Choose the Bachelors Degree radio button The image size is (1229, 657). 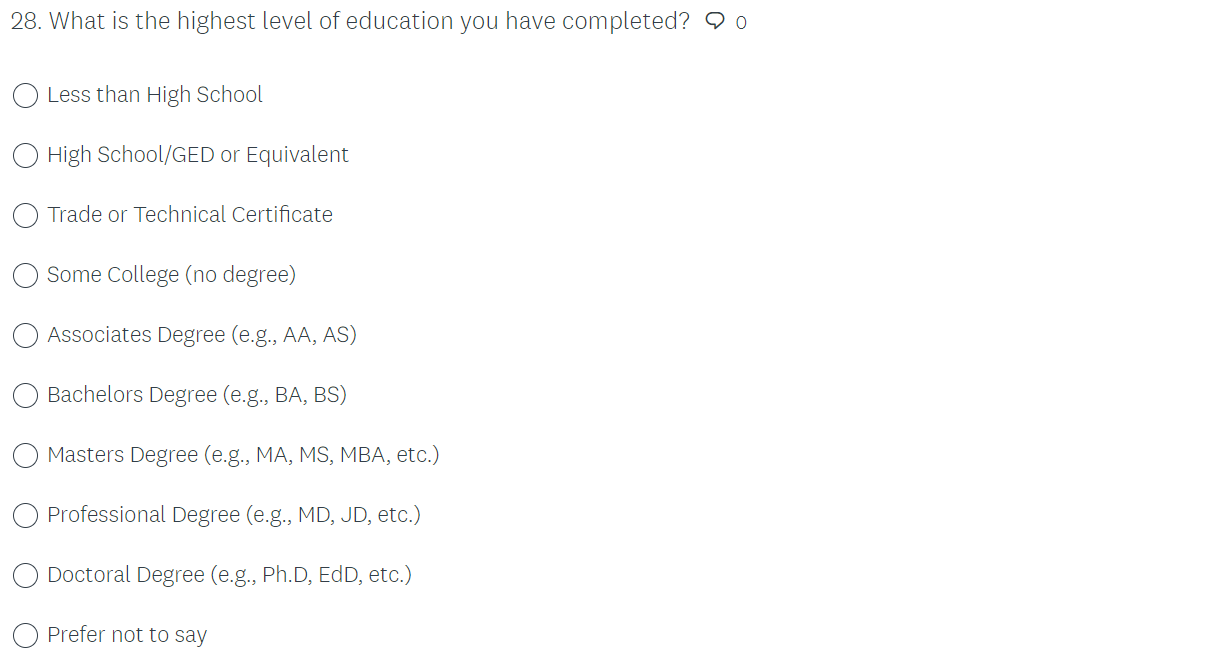26,395
